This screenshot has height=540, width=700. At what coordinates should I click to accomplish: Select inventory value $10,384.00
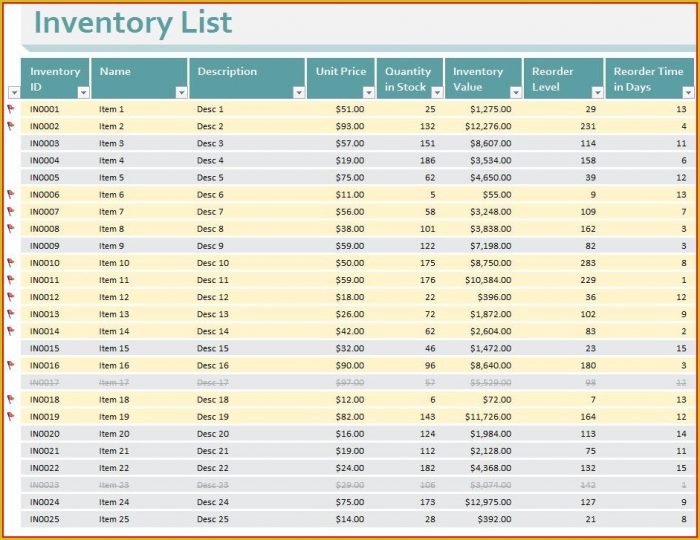488,280
